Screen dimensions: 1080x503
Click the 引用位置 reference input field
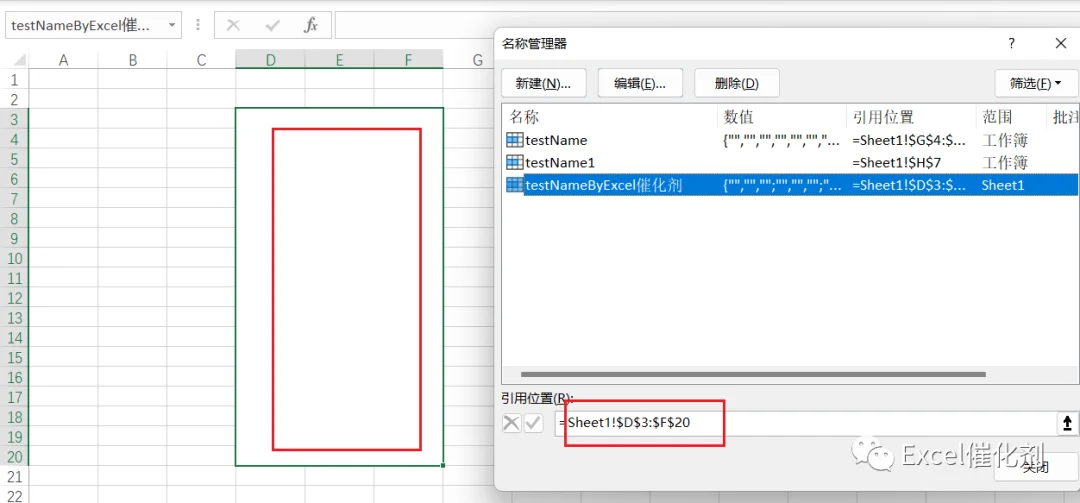[804, 423]
